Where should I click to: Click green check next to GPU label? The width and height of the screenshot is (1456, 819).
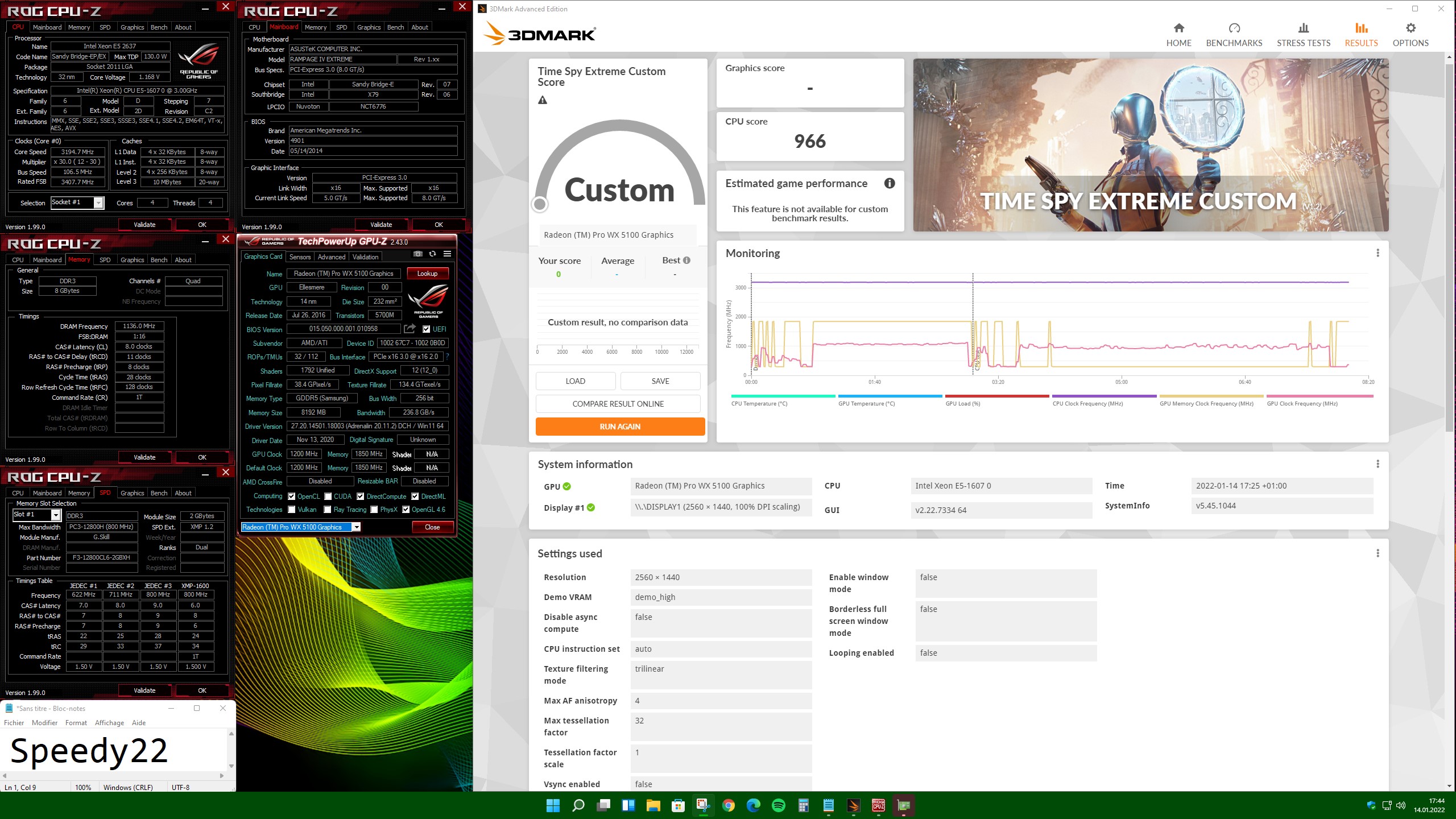[566, 486]
